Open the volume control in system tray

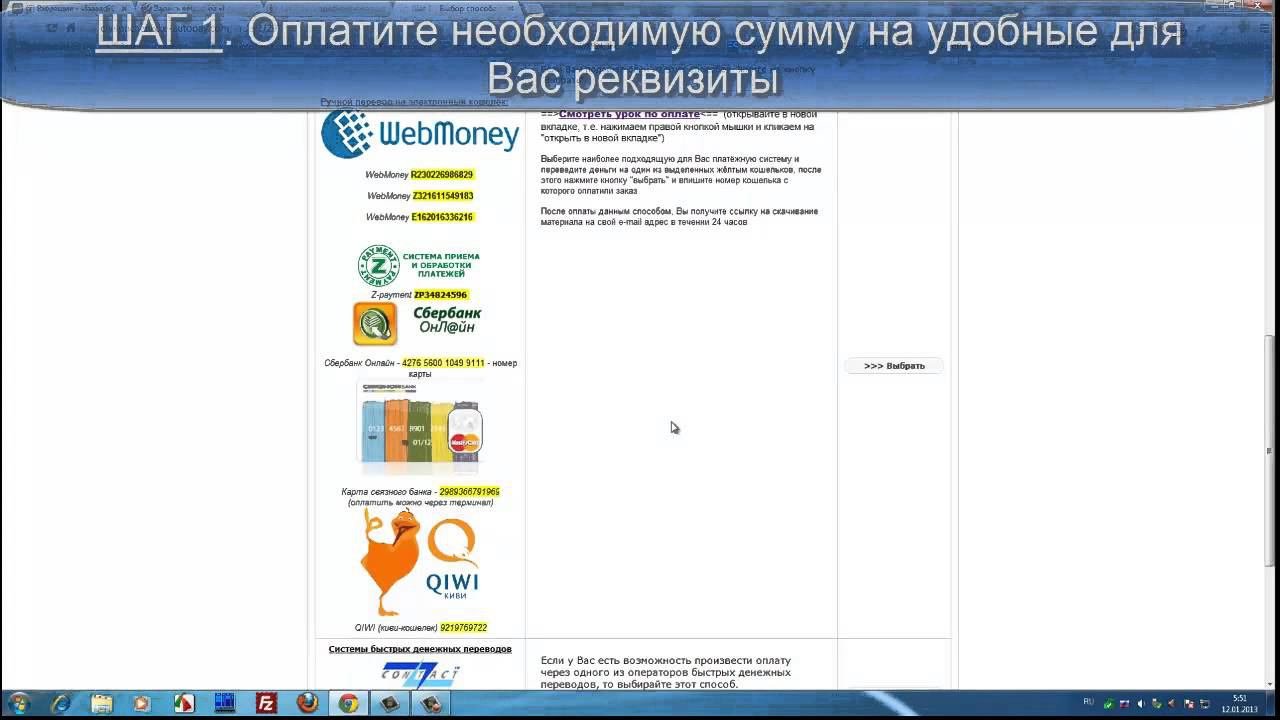tap(1141, 703)
